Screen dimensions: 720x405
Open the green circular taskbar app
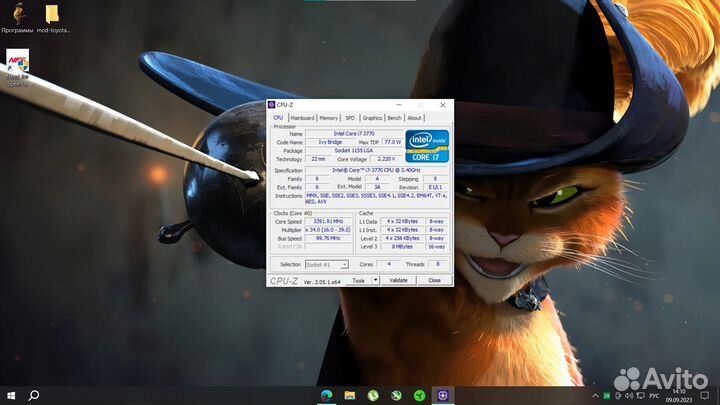click(419, 395)
